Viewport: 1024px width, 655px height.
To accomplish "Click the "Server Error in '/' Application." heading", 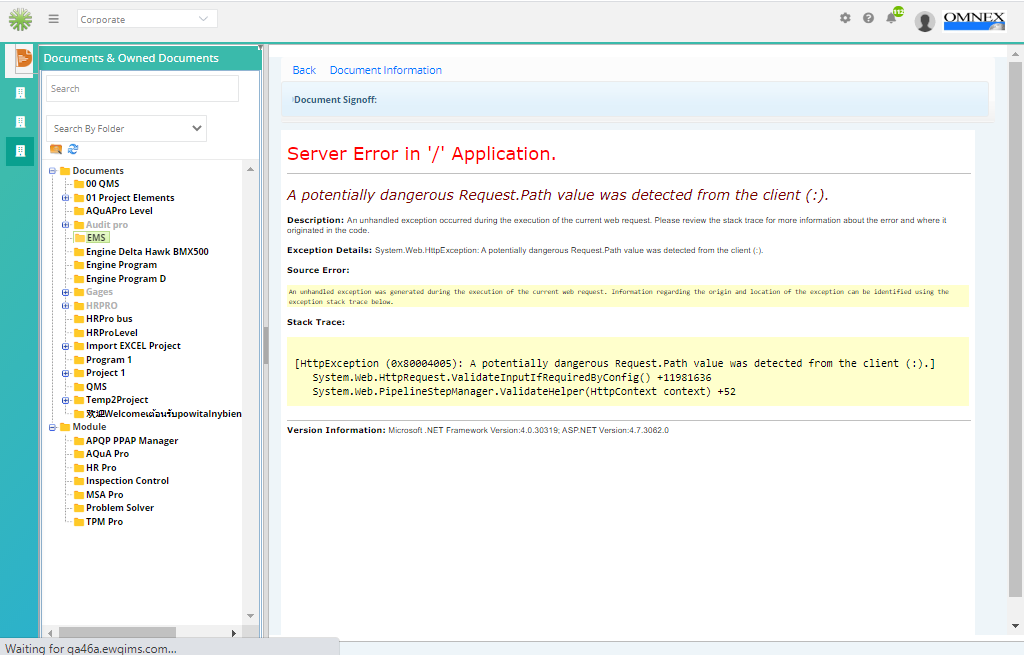I will tap(421, 153).
